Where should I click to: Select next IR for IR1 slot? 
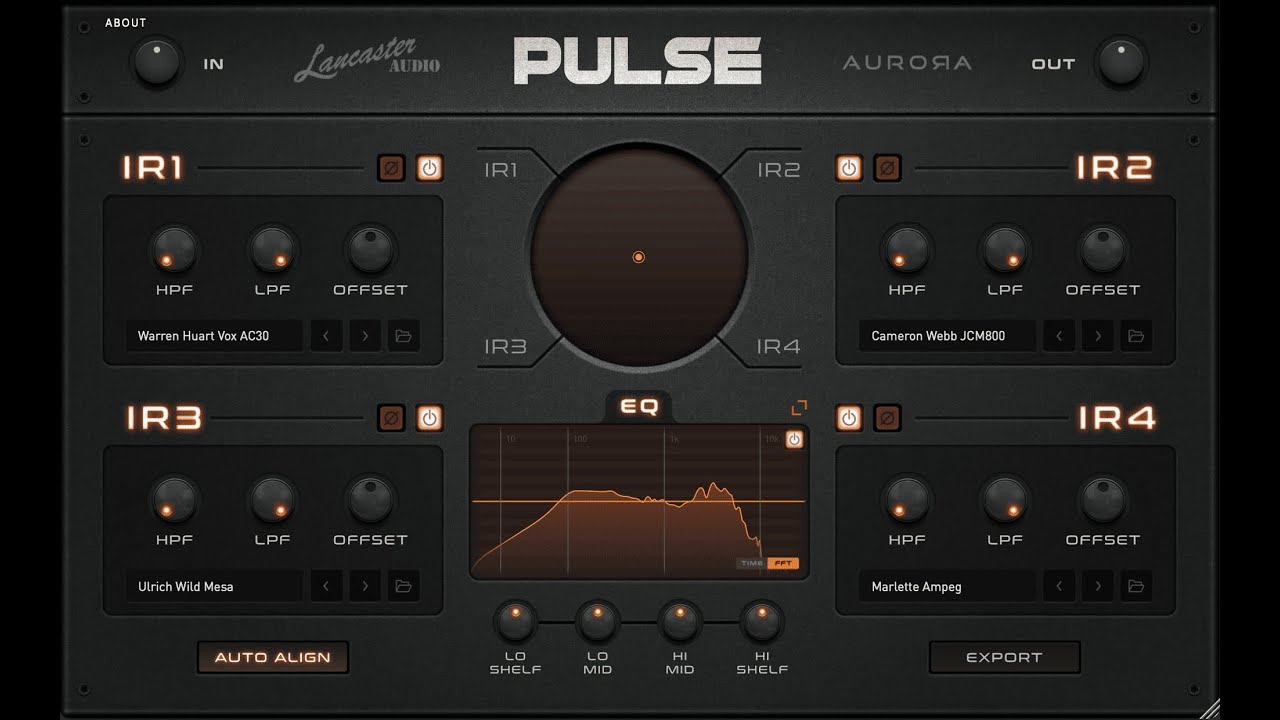pyautogui.click(x=365, y=336)
